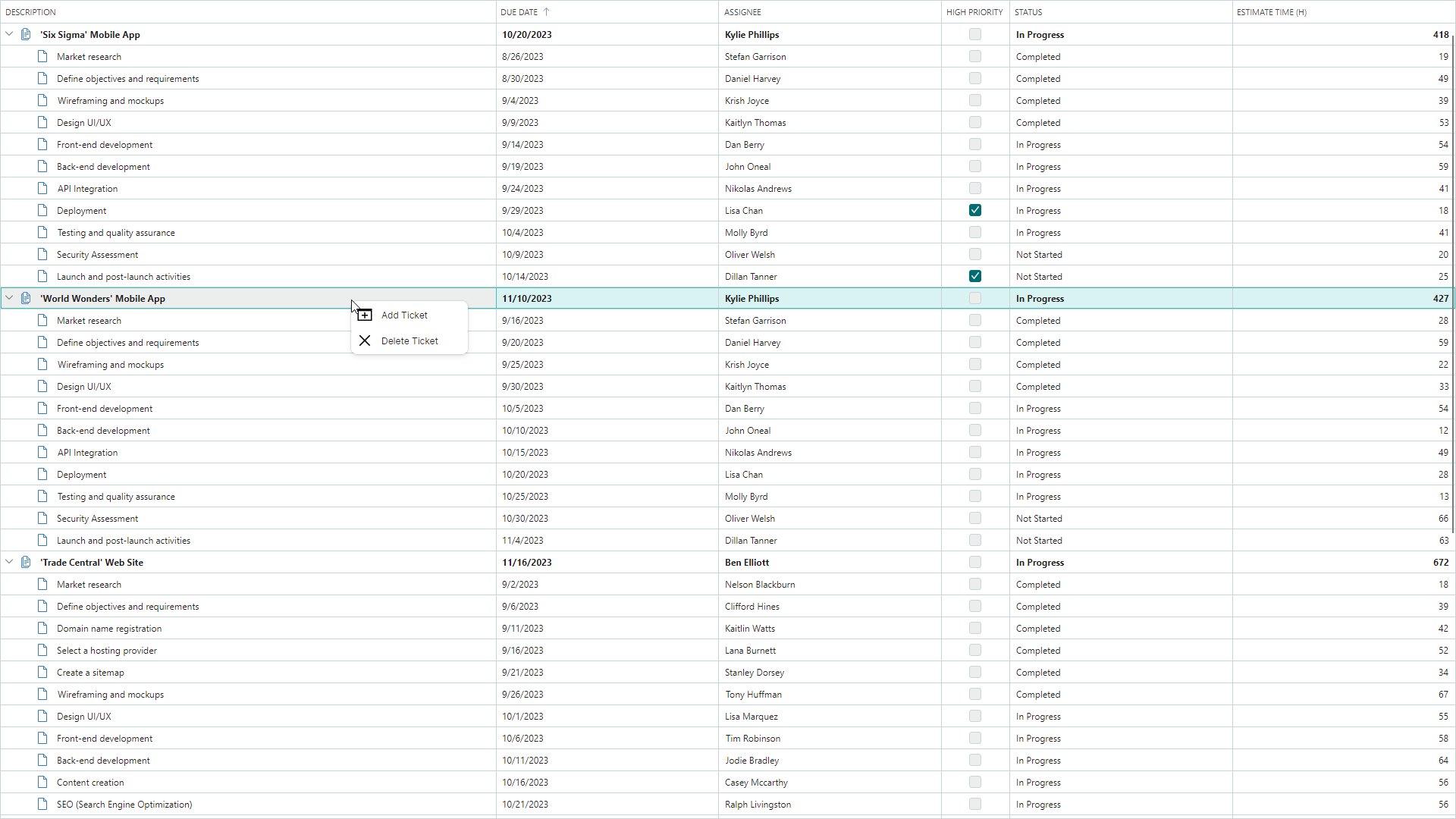Uncheck high priority for Dillan Tanner's 10/14/2023 launch task
This screenshot has width=1456, height=819.
(x=975, y=277)
